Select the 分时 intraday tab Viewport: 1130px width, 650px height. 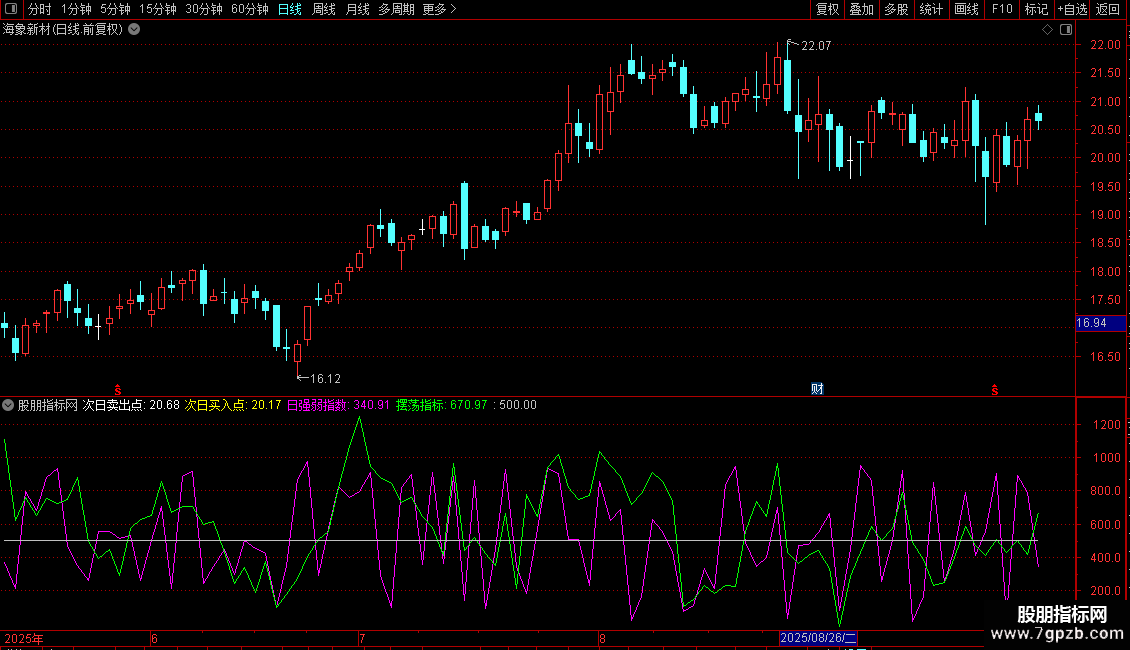39,9
